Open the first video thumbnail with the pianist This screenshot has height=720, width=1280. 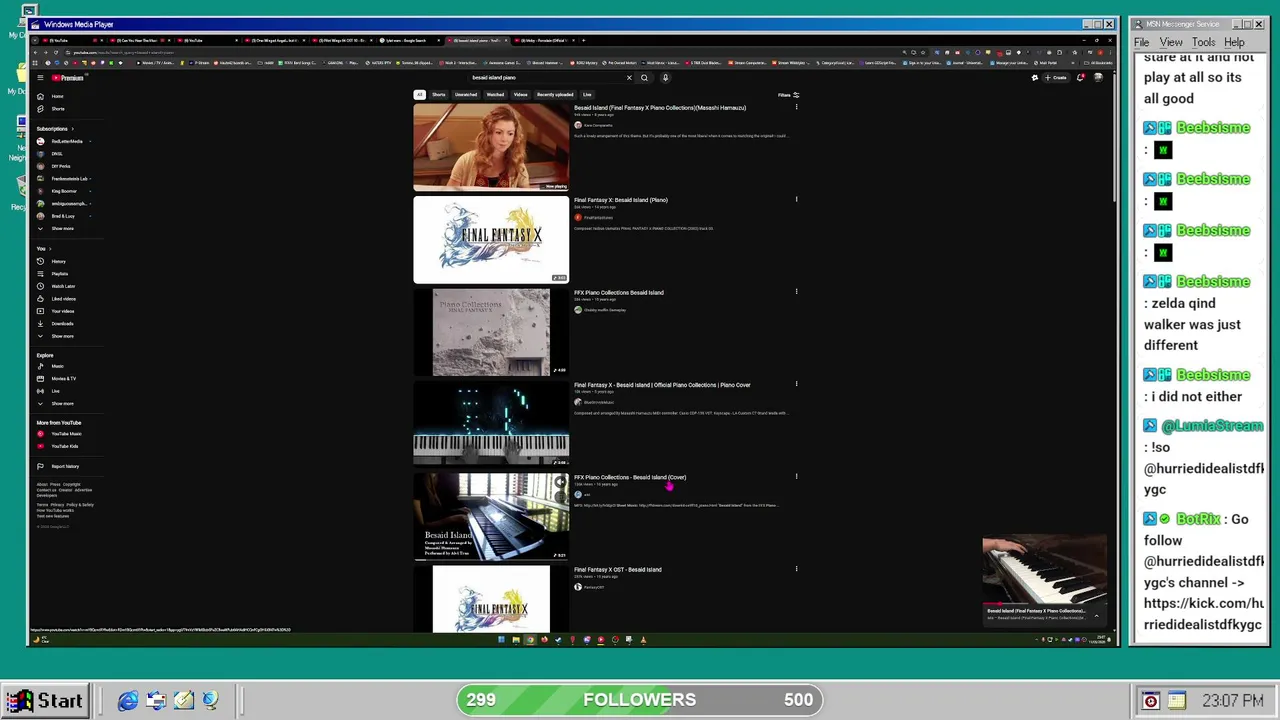coord(491,147)
